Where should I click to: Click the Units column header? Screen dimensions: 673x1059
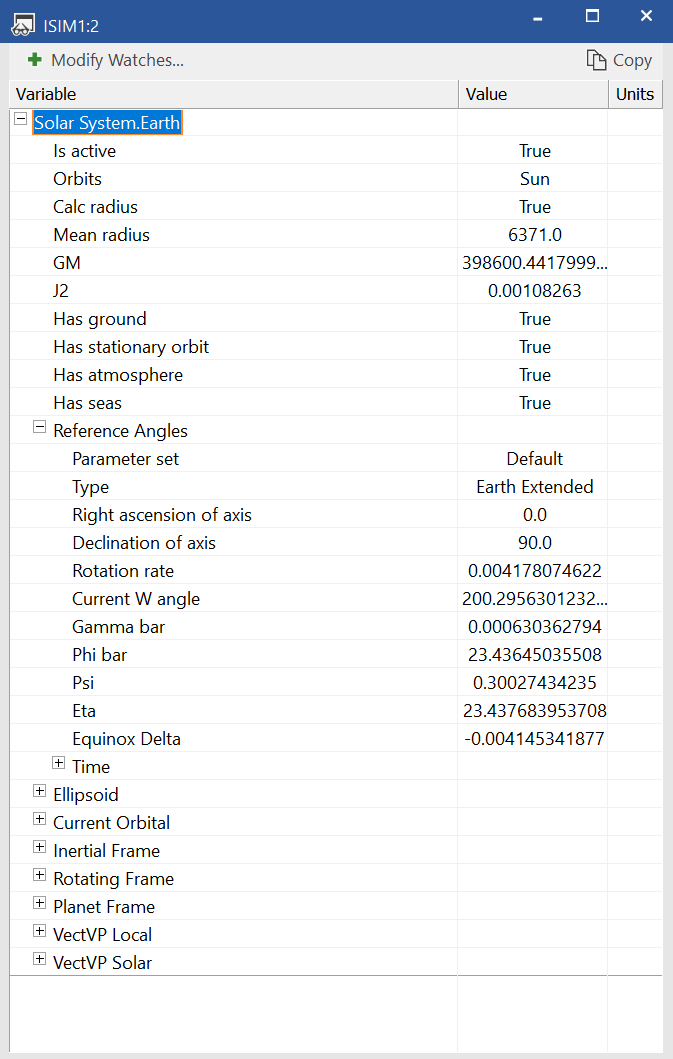(x=635, y=94)
